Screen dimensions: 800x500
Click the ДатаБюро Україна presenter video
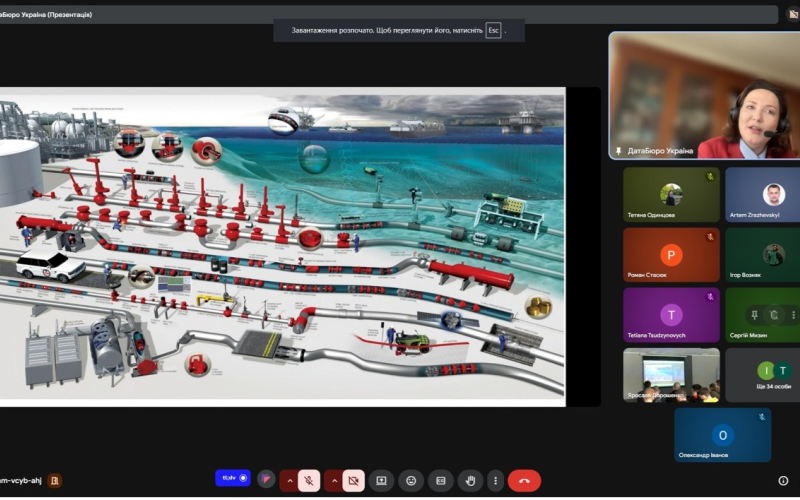pos(705,95)
